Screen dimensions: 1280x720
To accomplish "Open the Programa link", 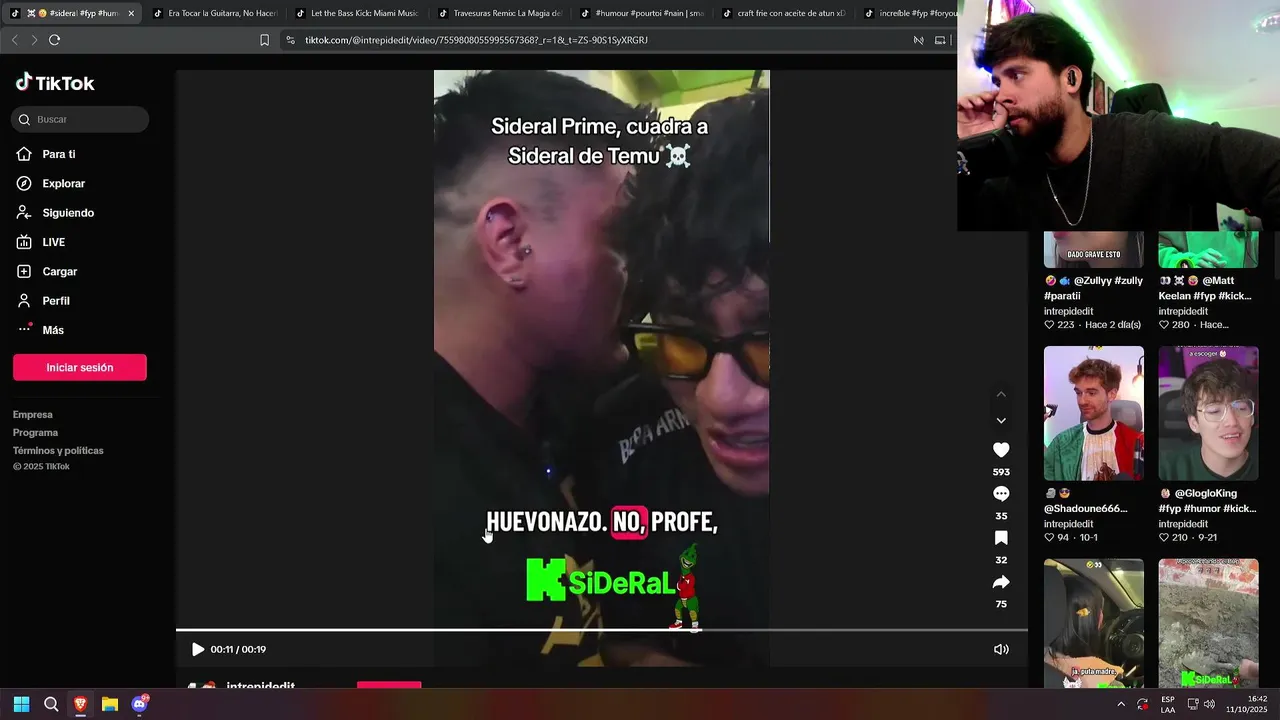I will (x=35, y=433).
